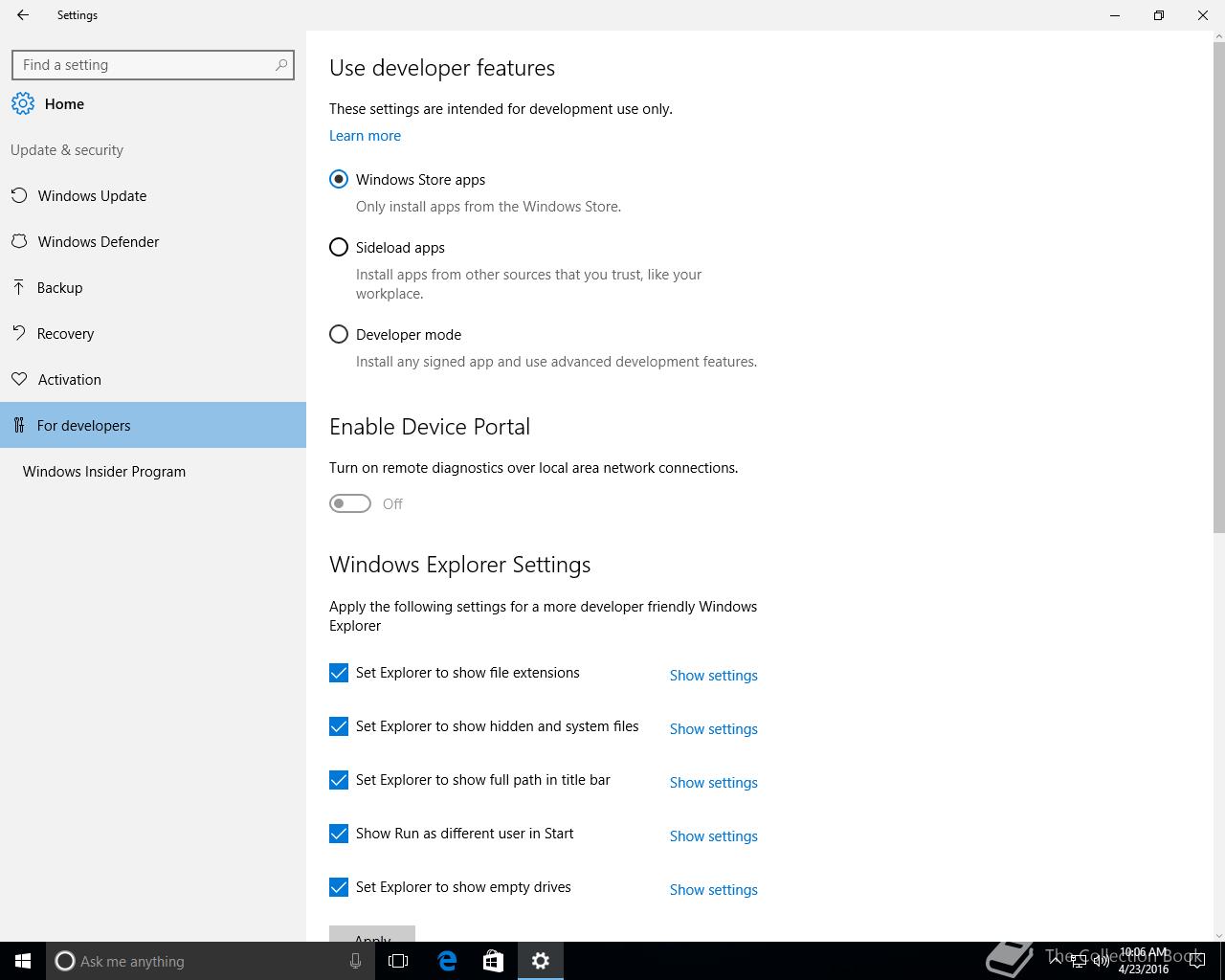The width and height of the screenshot is (1225, 980).
Task: Click the Backup upload arrow icon
Action: (19, 288)
